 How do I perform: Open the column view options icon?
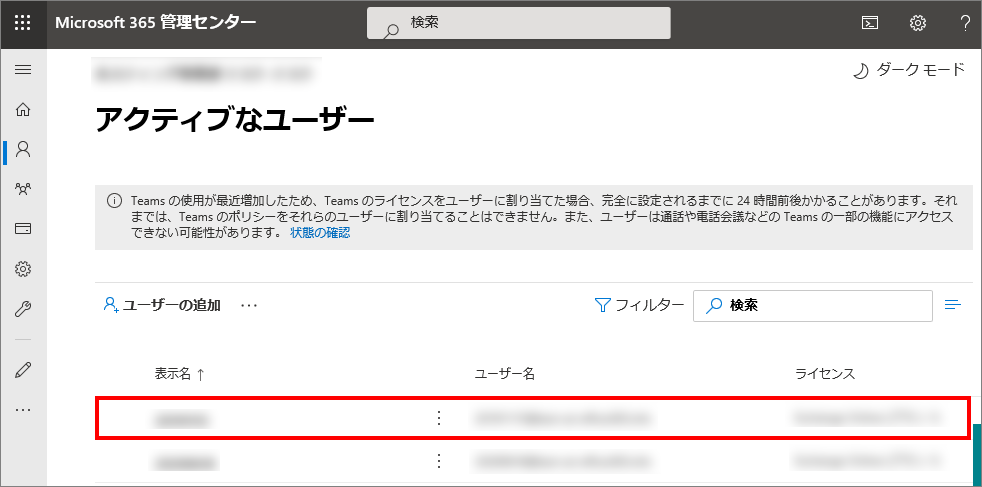click(x=953, y=305)
